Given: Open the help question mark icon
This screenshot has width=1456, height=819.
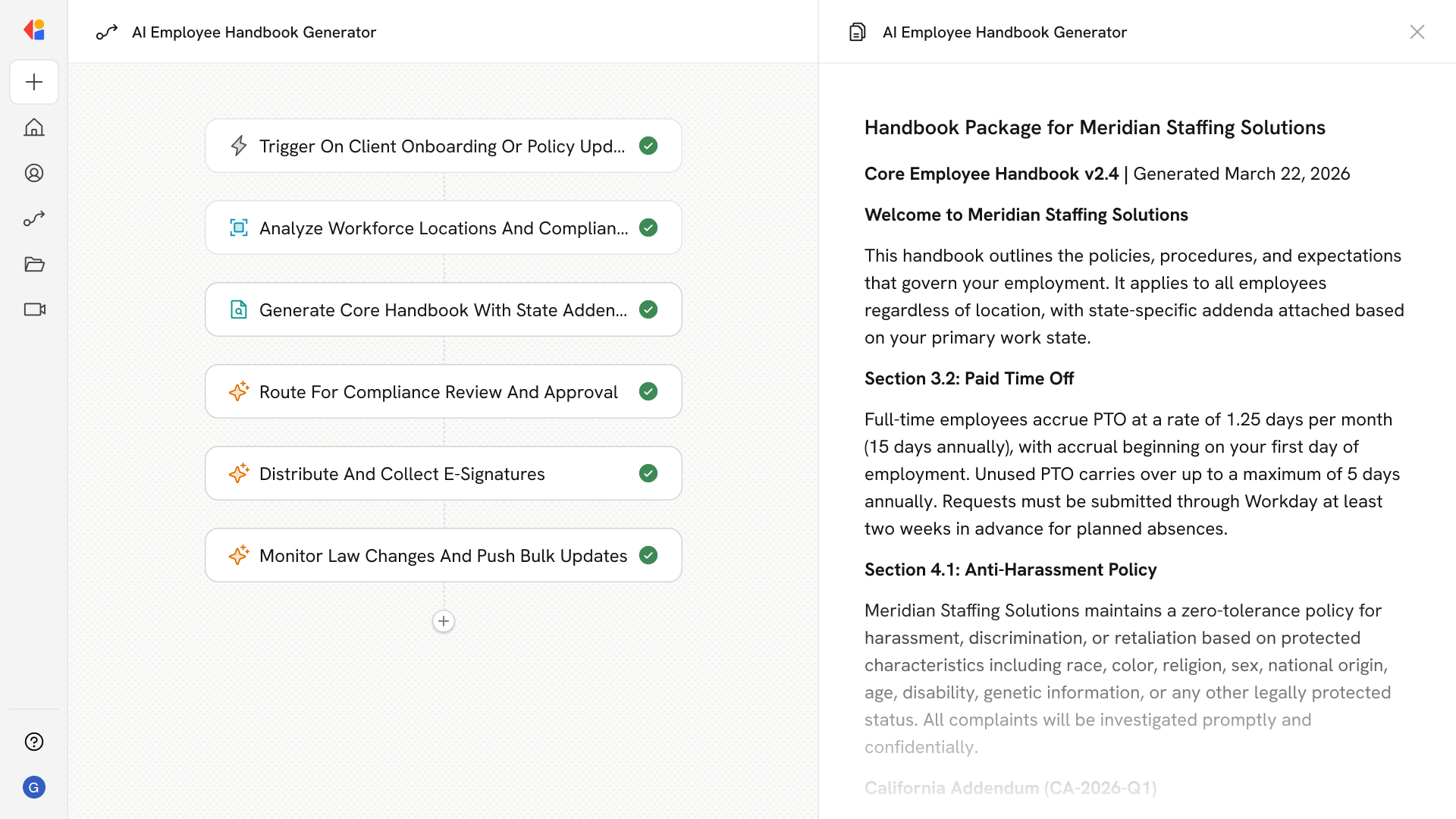Looking at the screenshot, I should tap(34, 742).
